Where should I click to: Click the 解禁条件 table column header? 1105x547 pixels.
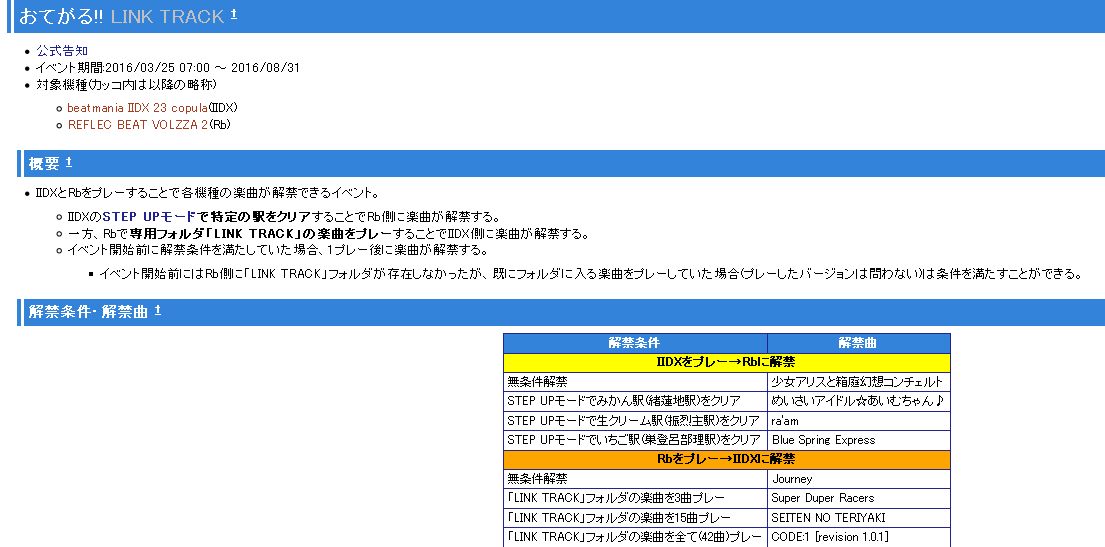coord(636,343)
